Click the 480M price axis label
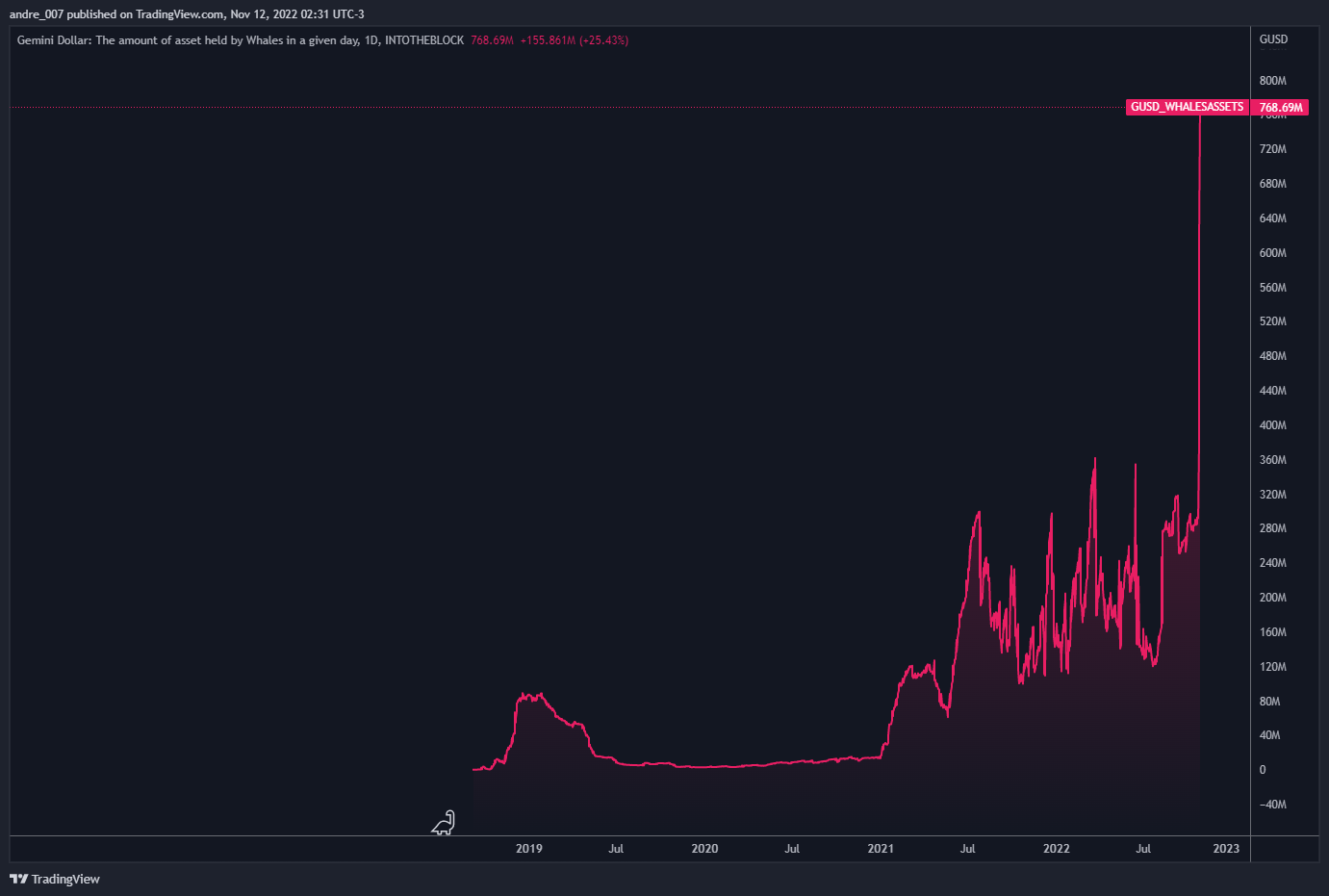The image size is (1329, 896). (1272, 356)
